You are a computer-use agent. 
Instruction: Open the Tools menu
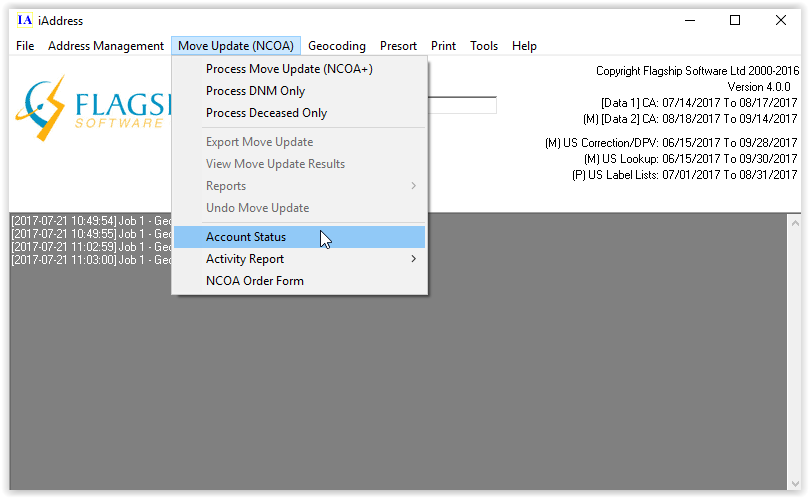pos(484,46)
